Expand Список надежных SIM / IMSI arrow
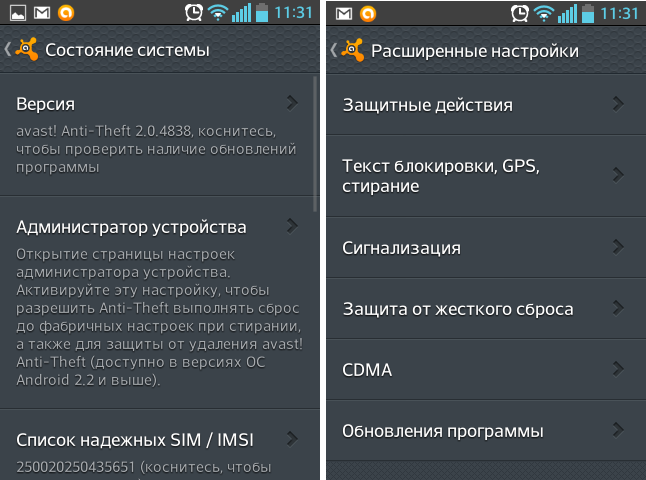The image size is (646, 480). pos(291,437)
